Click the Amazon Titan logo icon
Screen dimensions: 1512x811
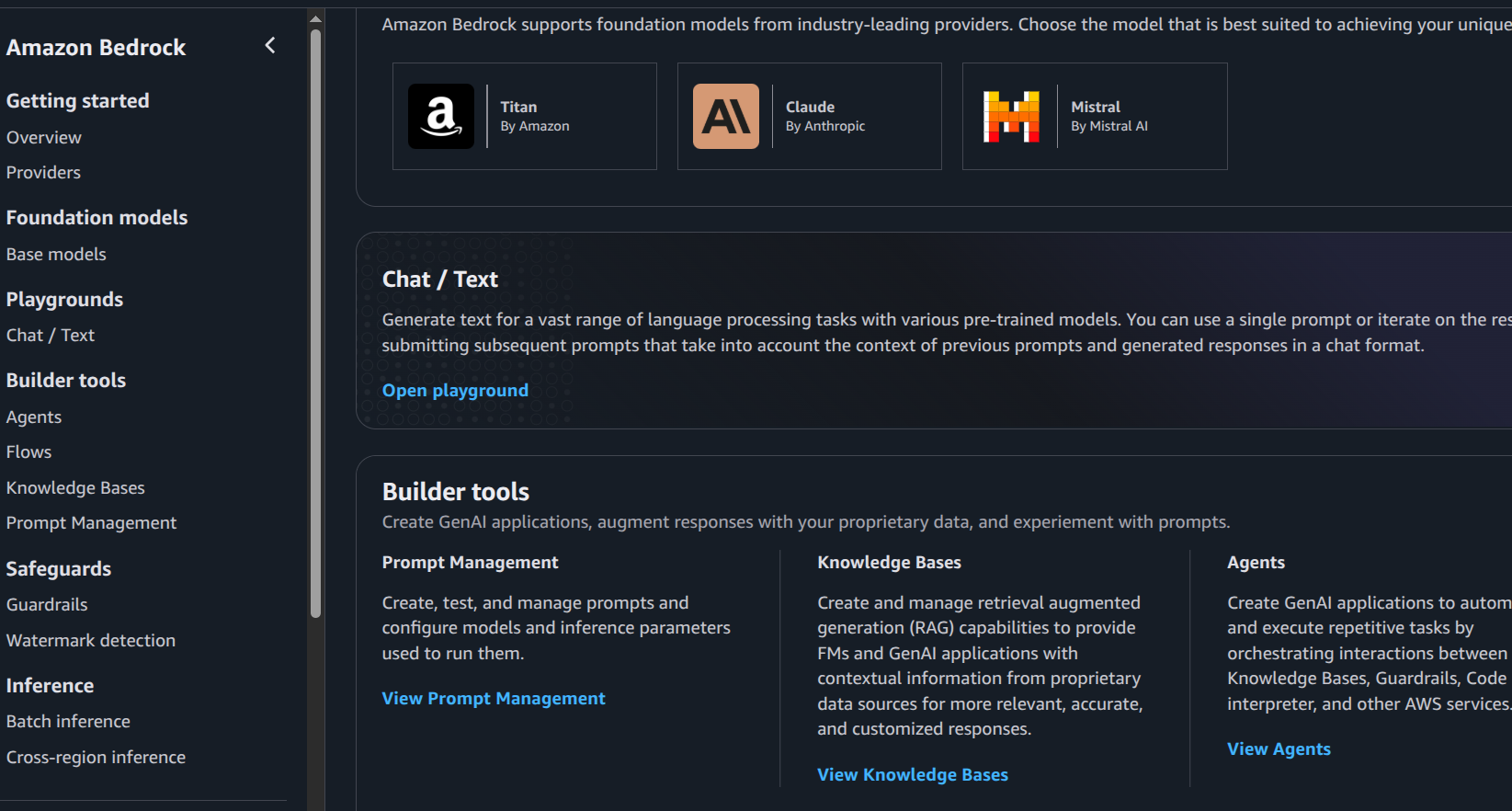441,116
